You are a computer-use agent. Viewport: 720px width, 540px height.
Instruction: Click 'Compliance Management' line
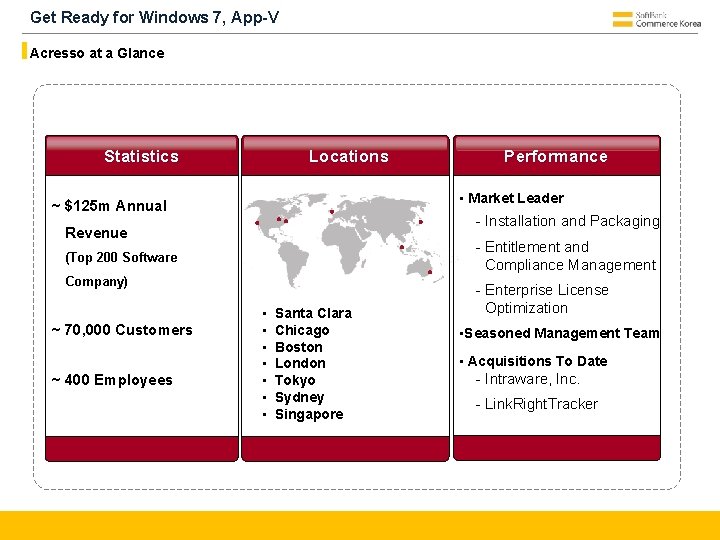coord(570,265)
